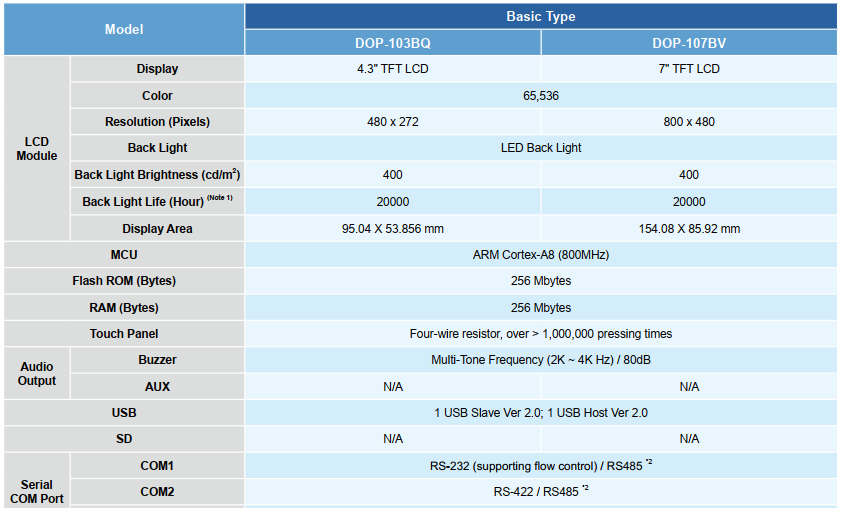Select ARM Cortex-A8 (800MHz) value
The image size is (850, 508).
(x=540, y=254)
